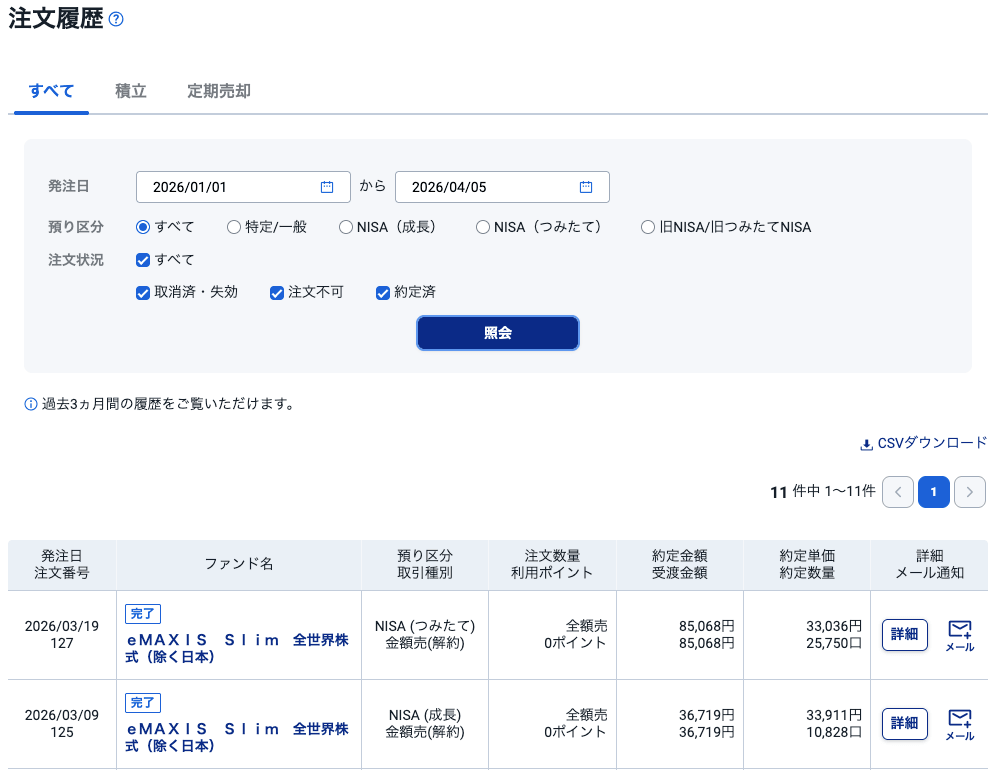Uncheck the 取消済・失効 checkbox
Screen dimensions: 996x770
[143, 293]
